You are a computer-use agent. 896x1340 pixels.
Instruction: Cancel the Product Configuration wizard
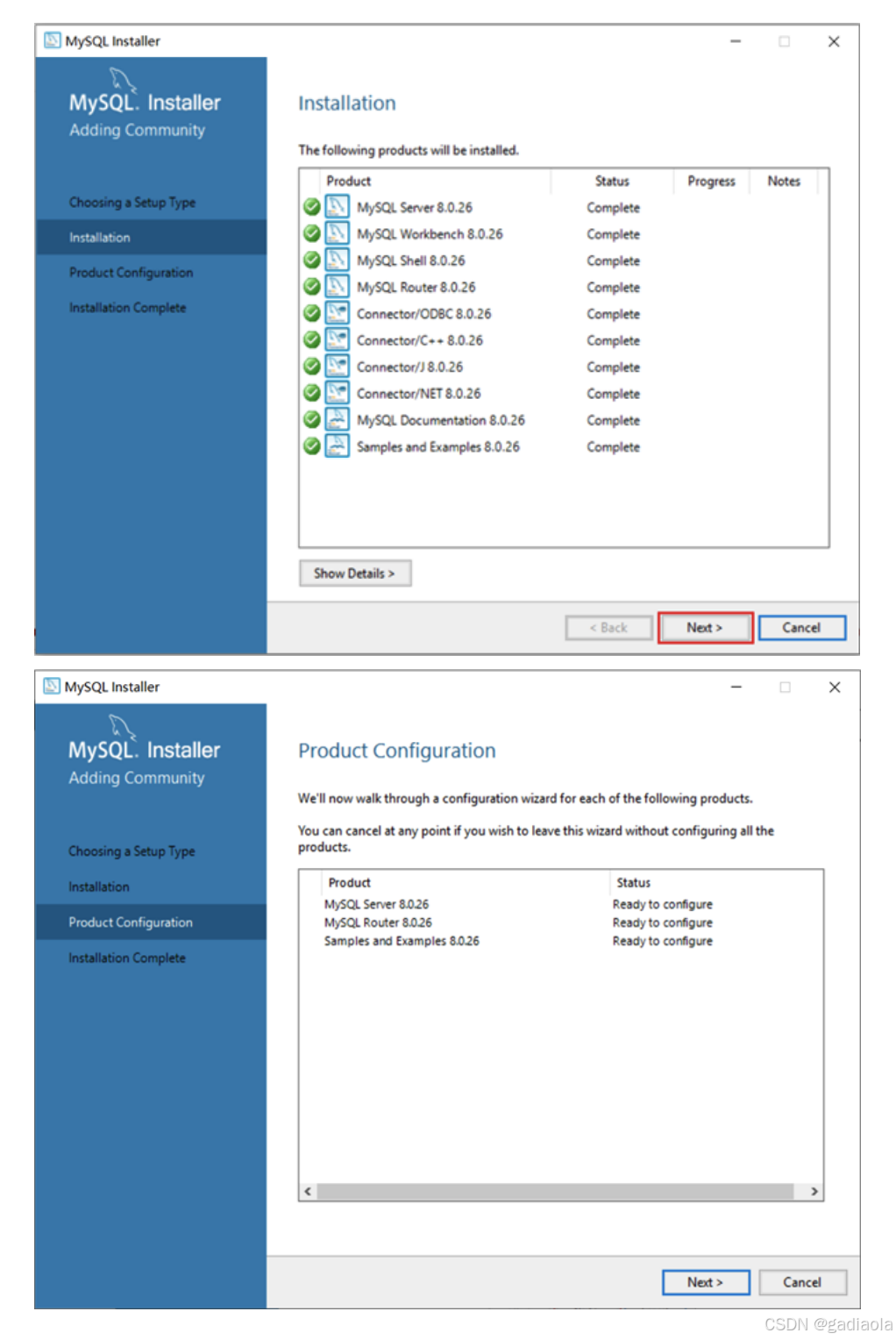pyautogui.click(x=802, y=1282)
